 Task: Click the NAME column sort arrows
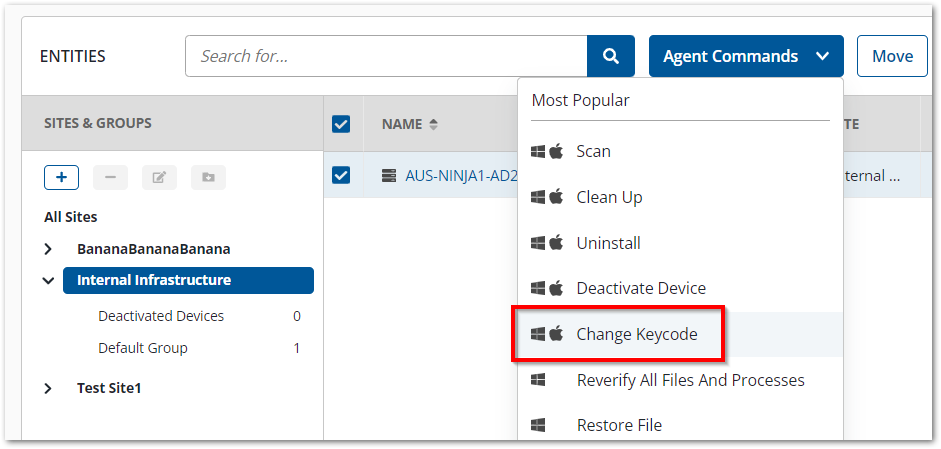click(433, 125)
